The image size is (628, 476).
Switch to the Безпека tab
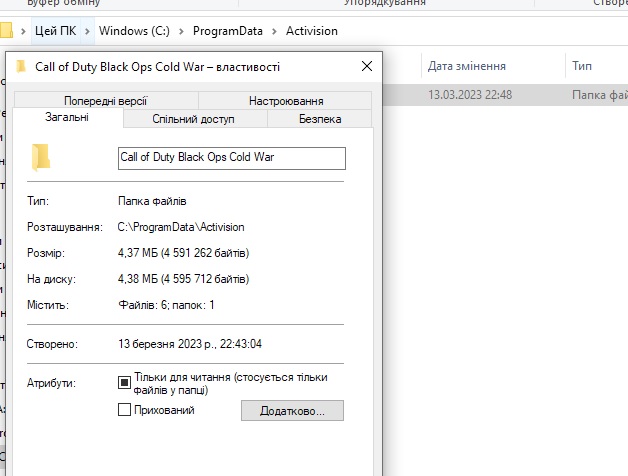click(x=320, y=119)
